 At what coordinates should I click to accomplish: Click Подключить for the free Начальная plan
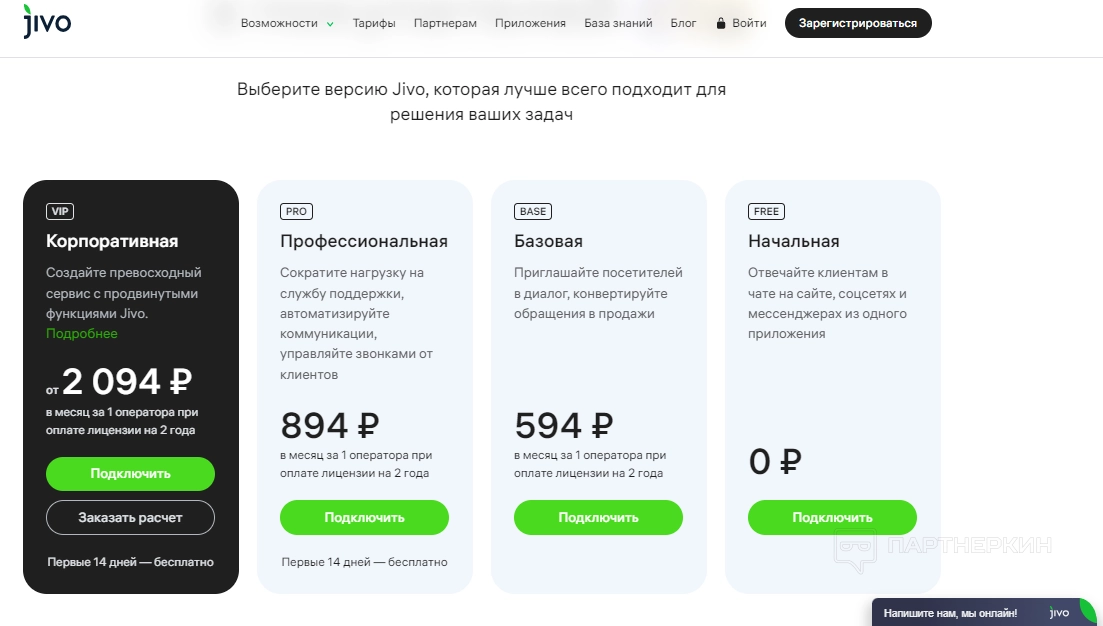(832, 517)
